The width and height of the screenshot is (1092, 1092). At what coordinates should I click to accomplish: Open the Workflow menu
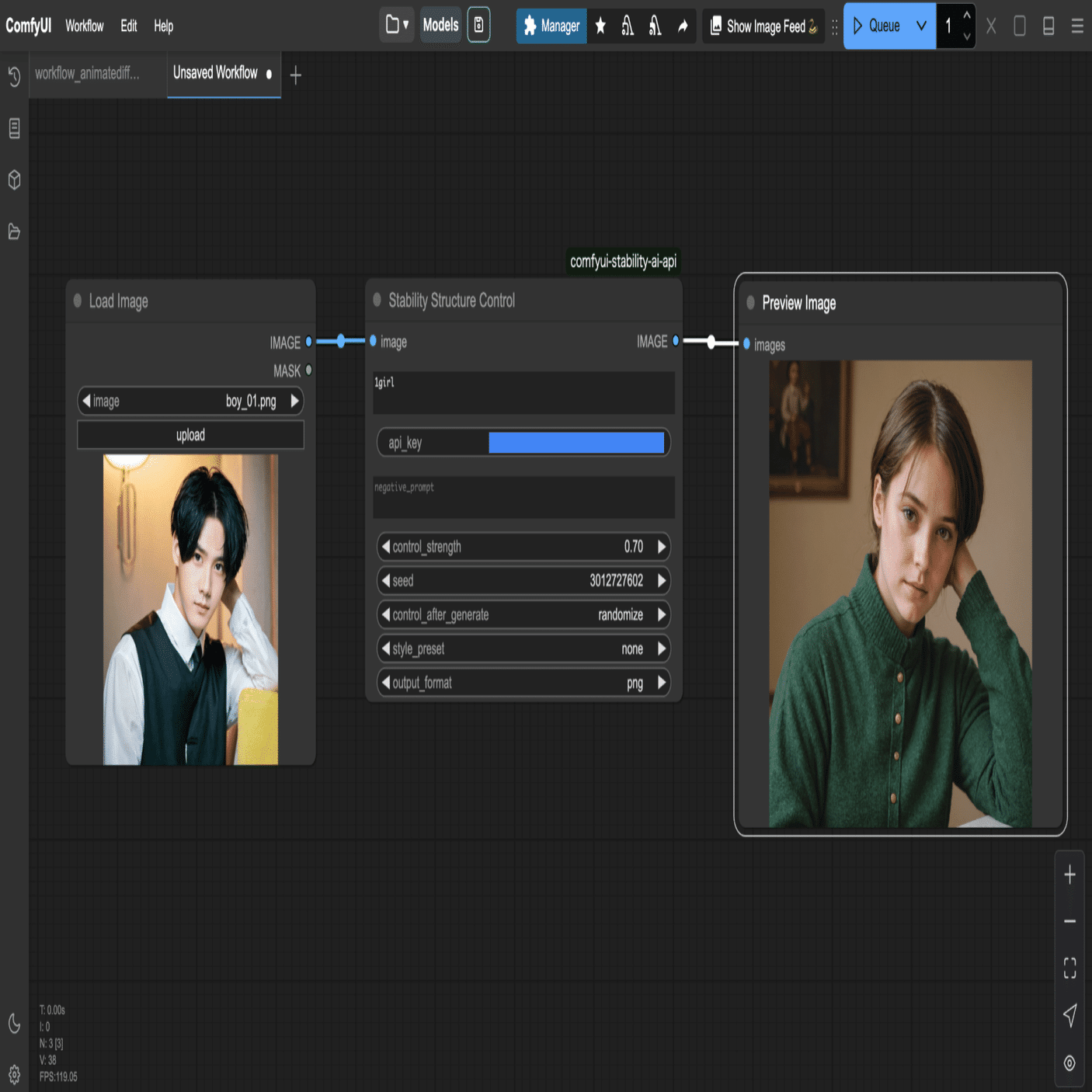pos(85,26)
